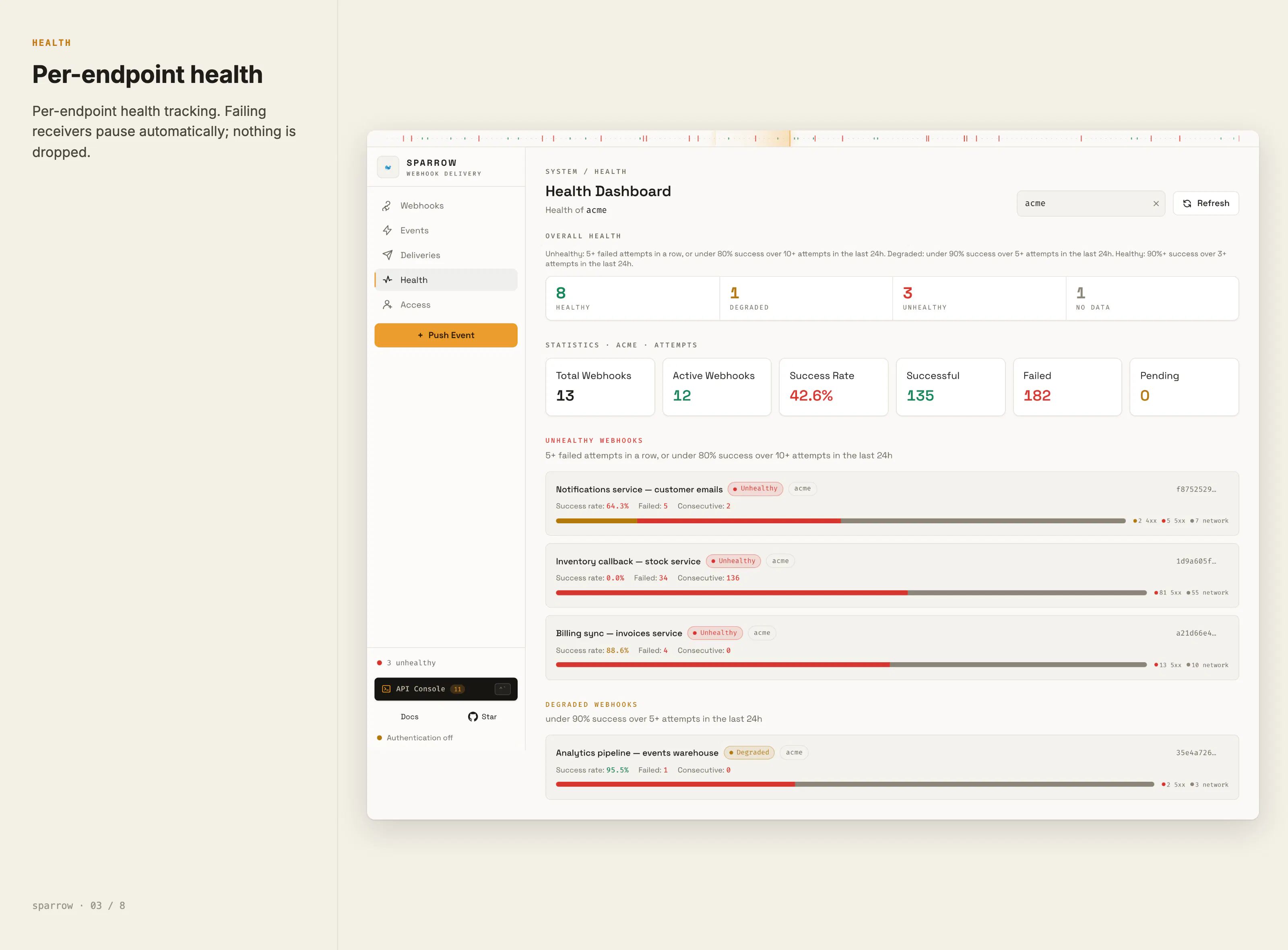Viewport: 1288px width, 950px height.
Task: Click the GitHub octocat icon
Action: click(x=473, y=717)
